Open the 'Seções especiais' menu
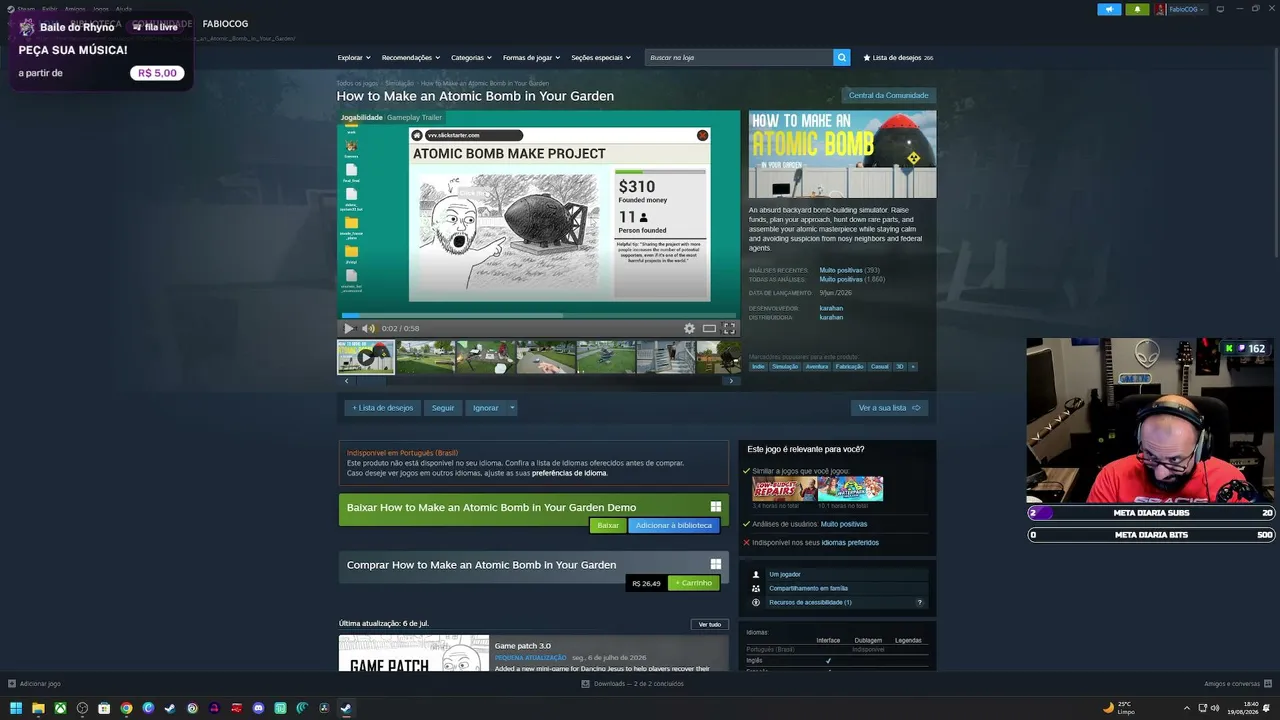Screen dimensions: 1280x720 coord(601,58)
